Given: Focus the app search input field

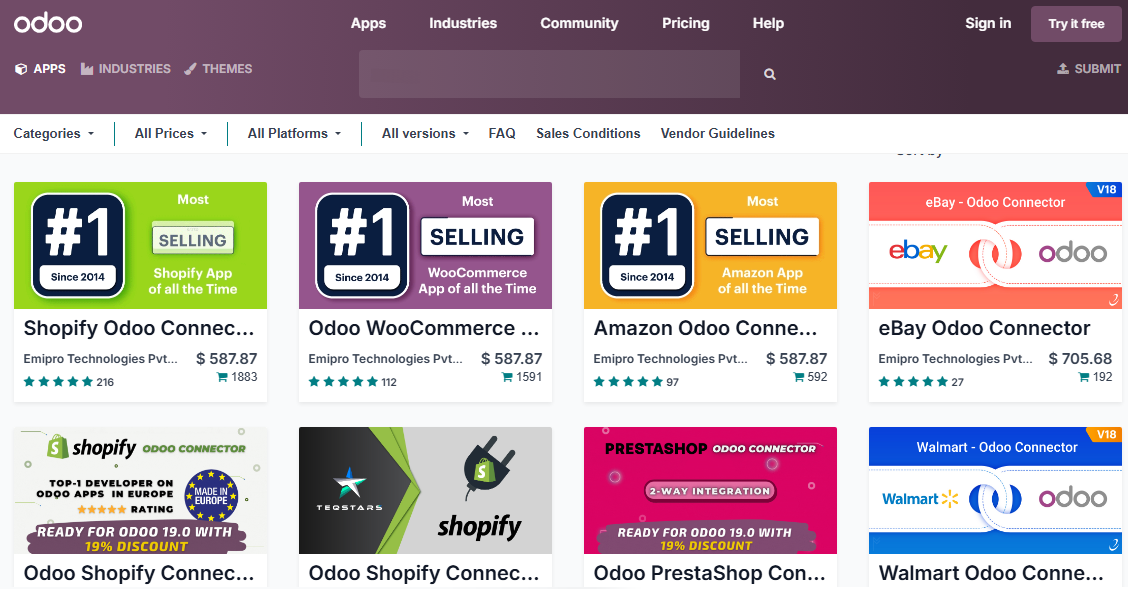Looking at the screenshot, I should [549, 74].
